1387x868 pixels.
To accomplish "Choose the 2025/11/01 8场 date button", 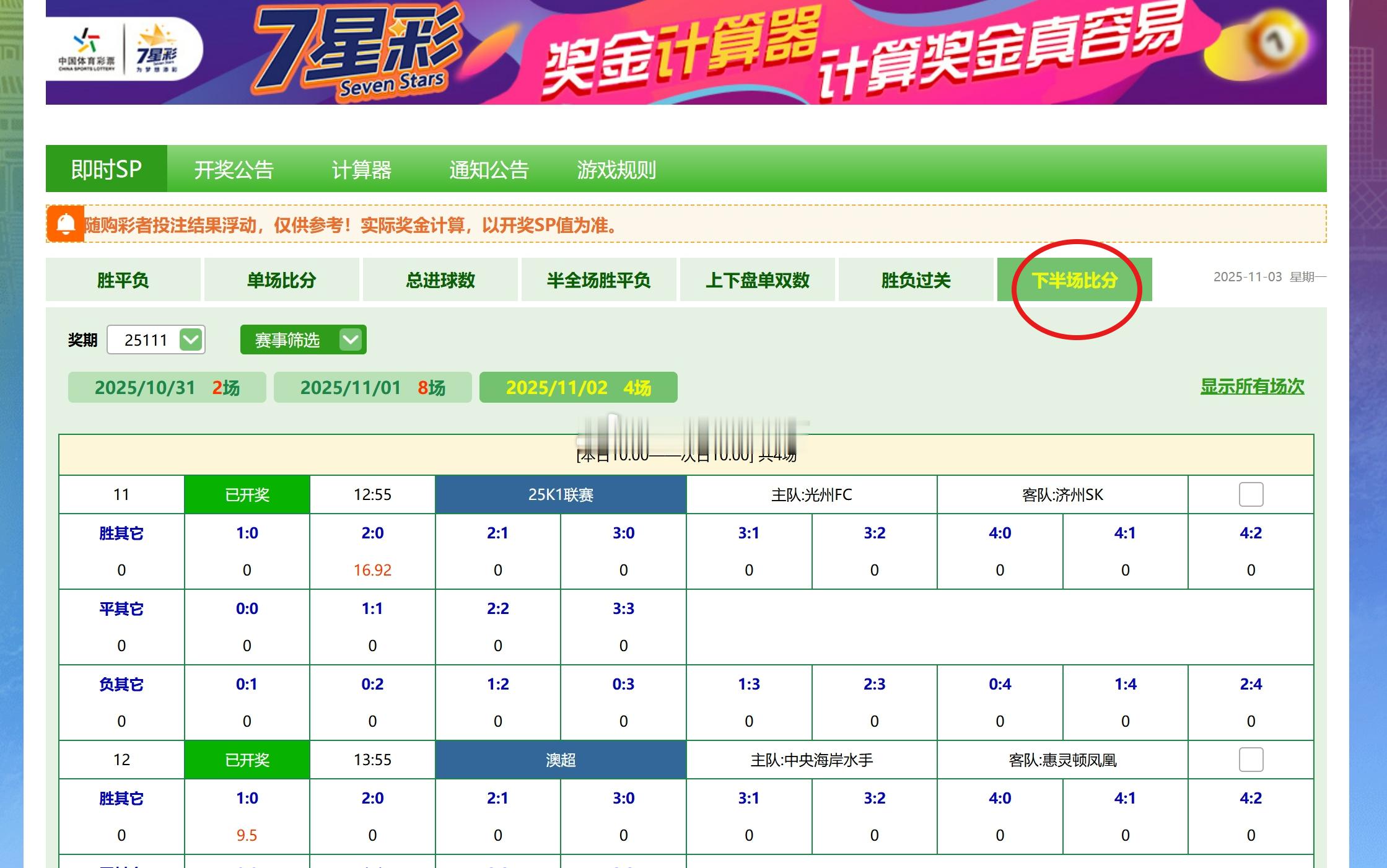I will pyautogui.click(x=372, y=388).
